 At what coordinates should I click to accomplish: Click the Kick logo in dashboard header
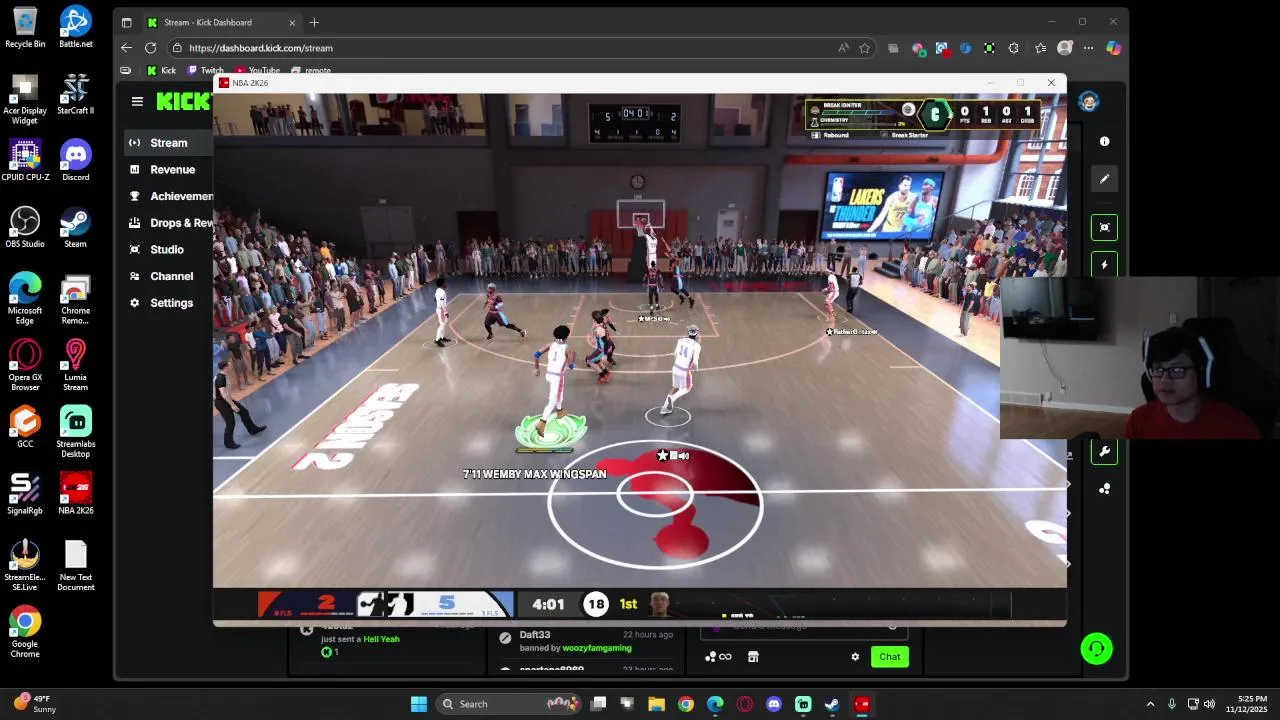(x=183, y=101)
